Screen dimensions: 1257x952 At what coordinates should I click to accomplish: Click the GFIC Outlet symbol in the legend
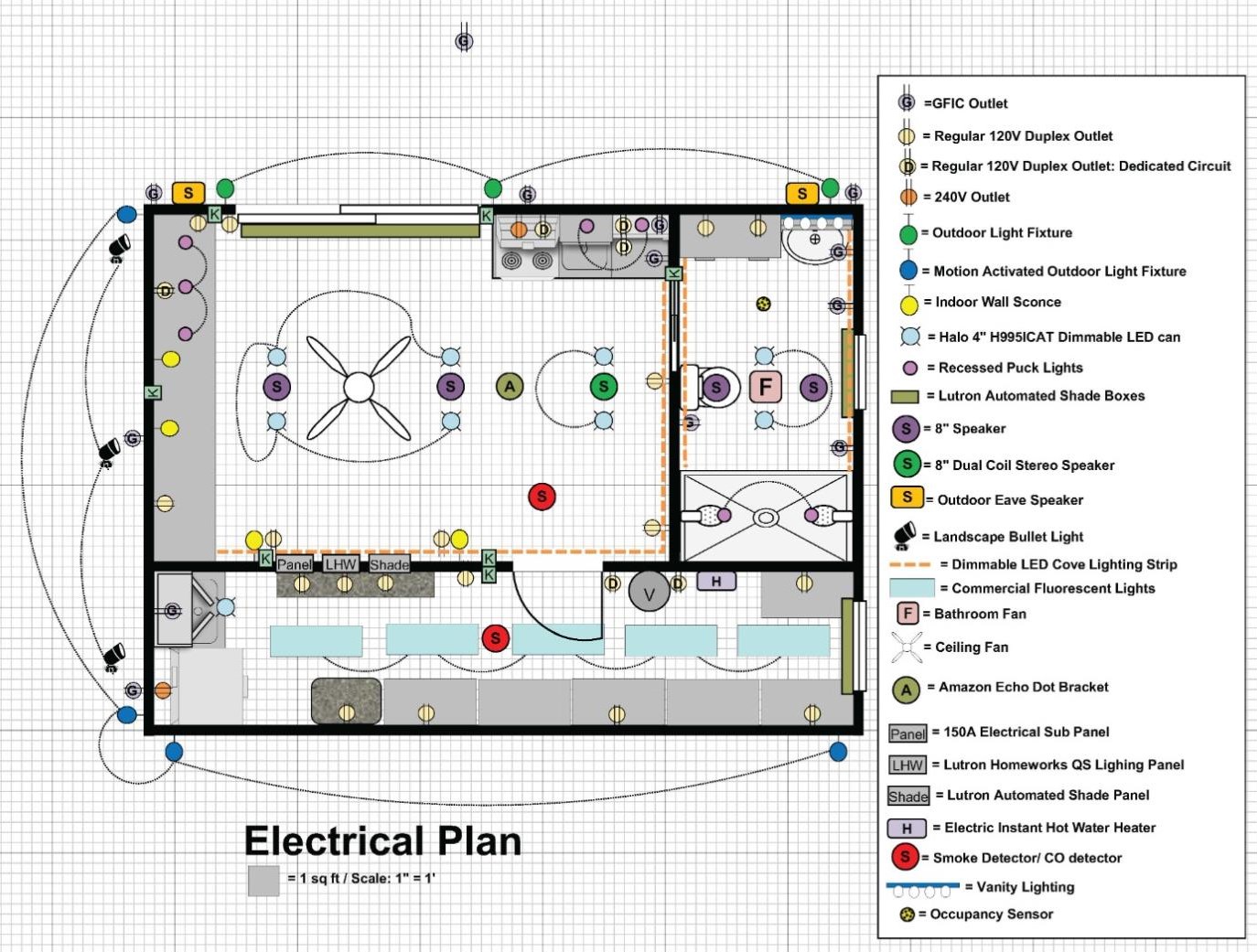pos(907,102)
